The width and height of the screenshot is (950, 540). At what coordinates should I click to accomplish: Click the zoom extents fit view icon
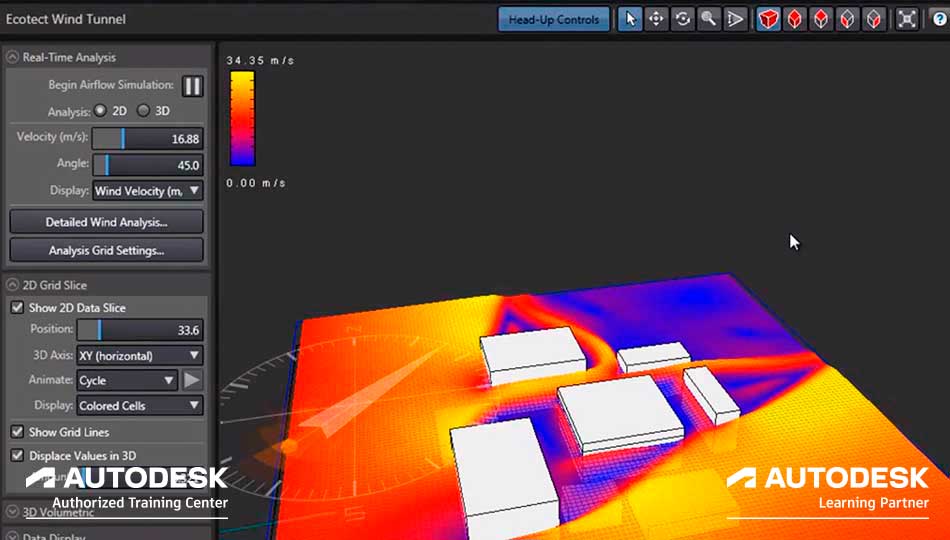coord(907,19)
